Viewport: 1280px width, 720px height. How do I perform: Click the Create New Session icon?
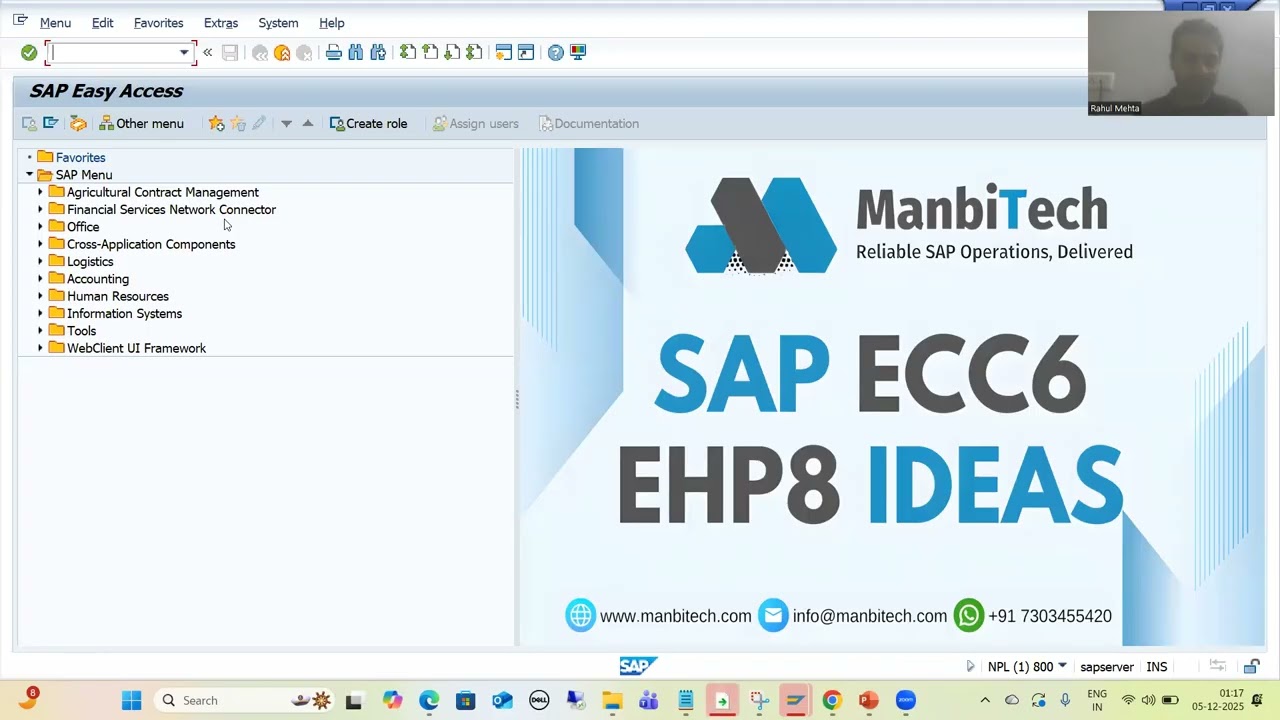[504, 52]
